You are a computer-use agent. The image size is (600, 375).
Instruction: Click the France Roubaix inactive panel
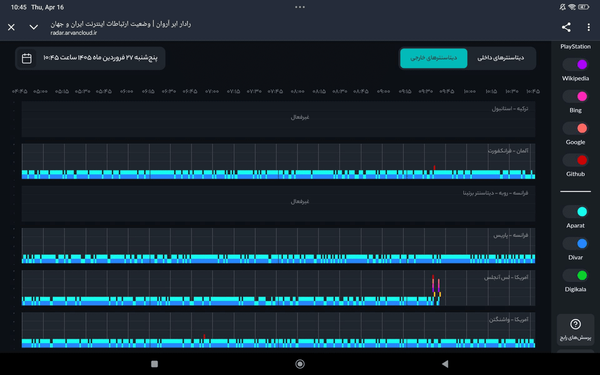pyautogui.click(x=278, y=204)
